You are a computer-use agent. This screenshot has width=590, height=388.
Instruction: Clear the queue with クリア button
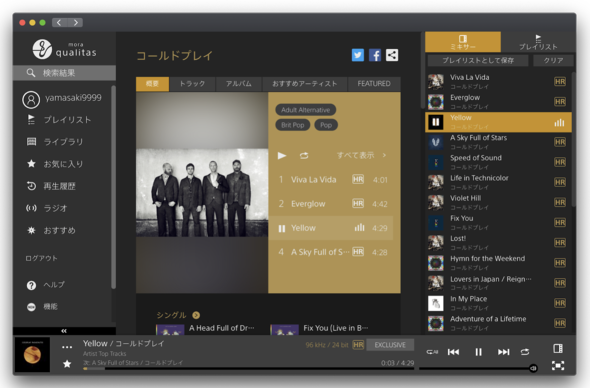(x=553, y=60)
